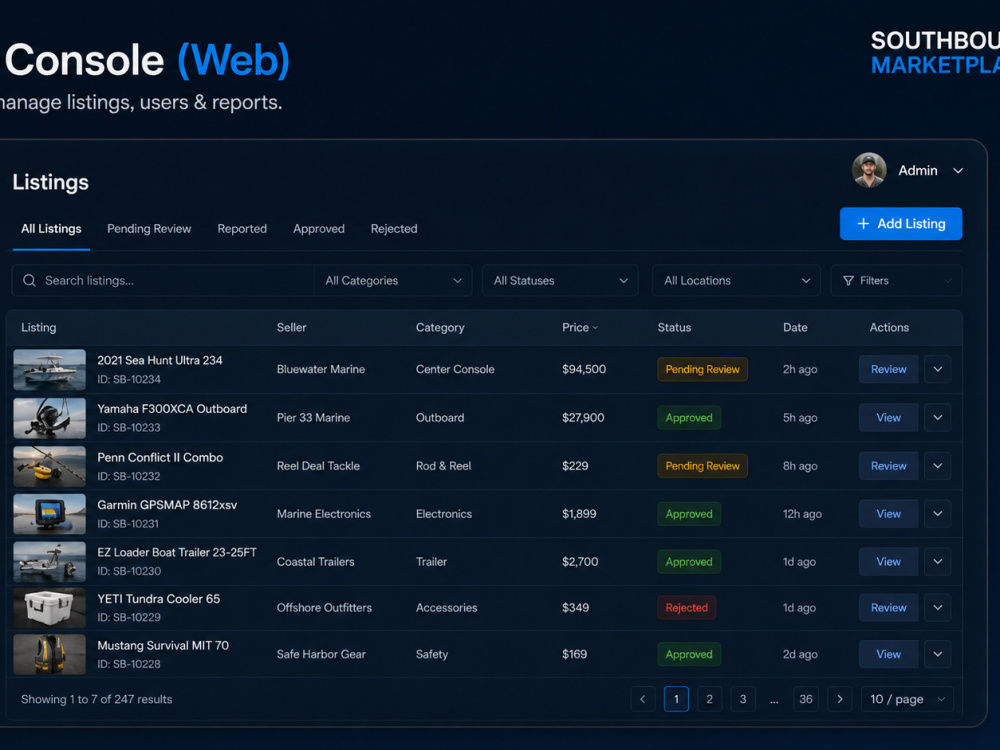Switch to the Approved tab
This screenshot has height=750, width=1000.
coord(319,228)
